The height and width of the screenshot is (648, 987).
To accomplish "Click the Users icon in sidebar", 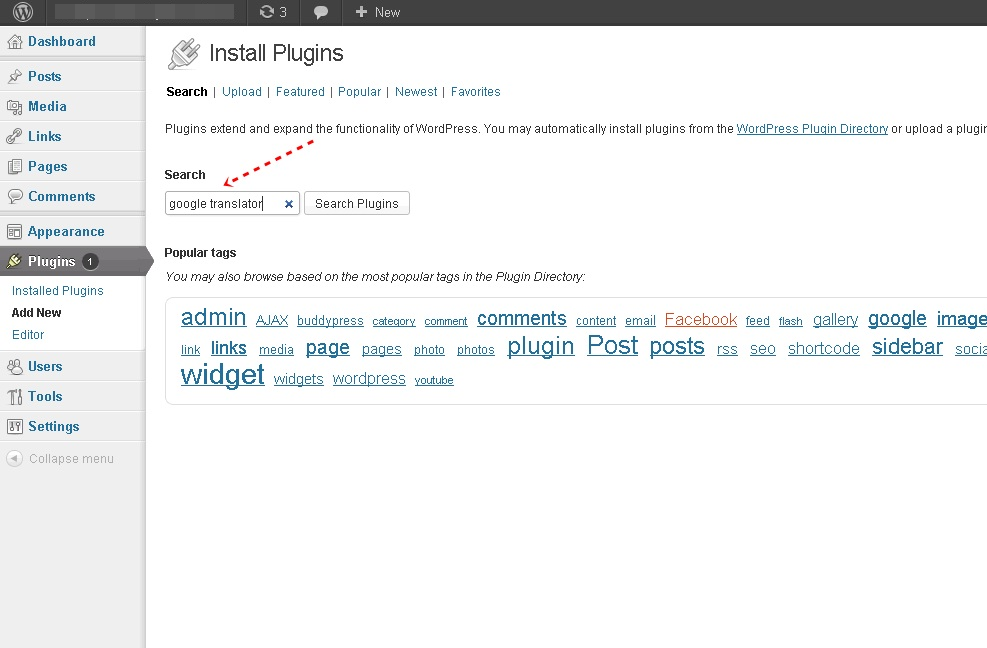I will coord(14,367).
